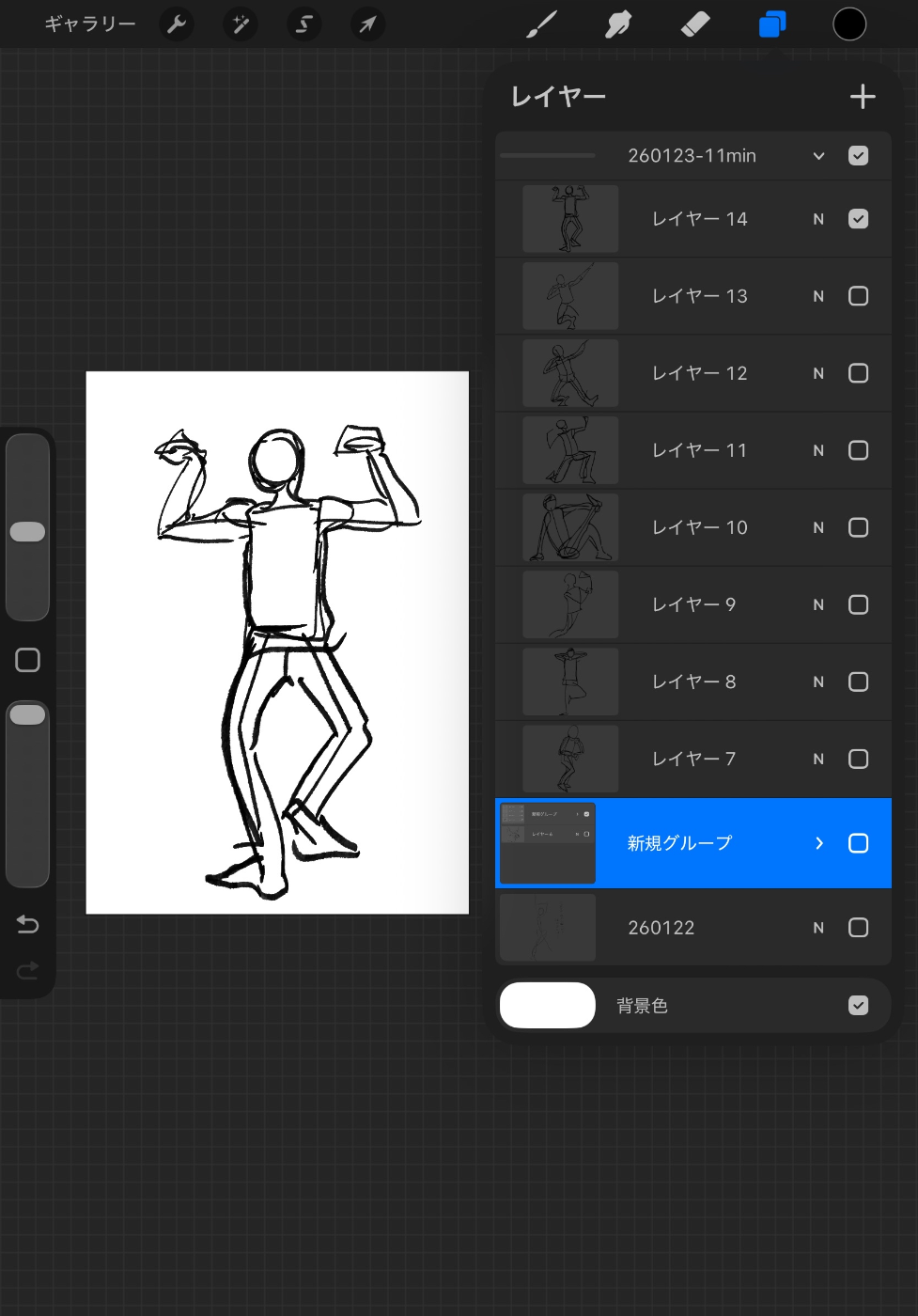Select the Eraser tool
Screen dimensions: 918x1316
coord(695,24)
